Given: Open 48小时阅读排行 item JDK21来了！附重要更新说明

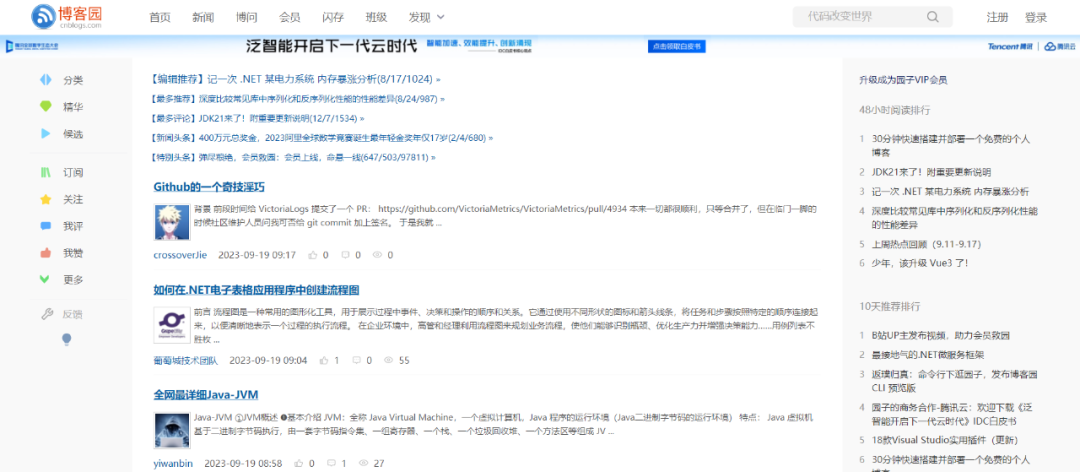Looking at the screenshot, I should tap(931, 172).
